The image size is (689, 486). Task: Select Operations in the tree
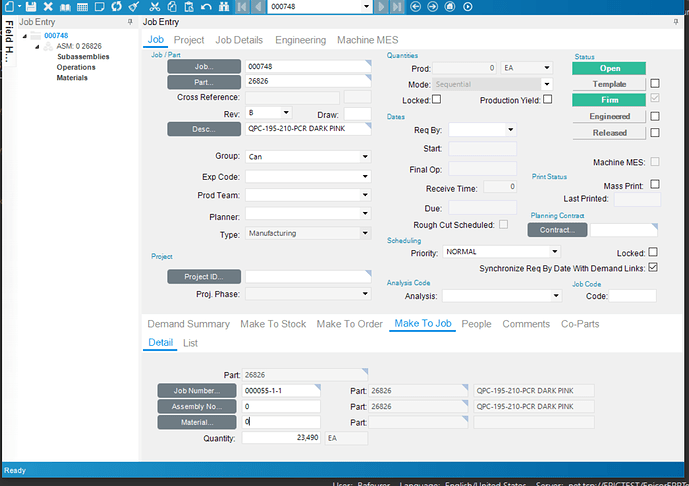pos(76,67)
